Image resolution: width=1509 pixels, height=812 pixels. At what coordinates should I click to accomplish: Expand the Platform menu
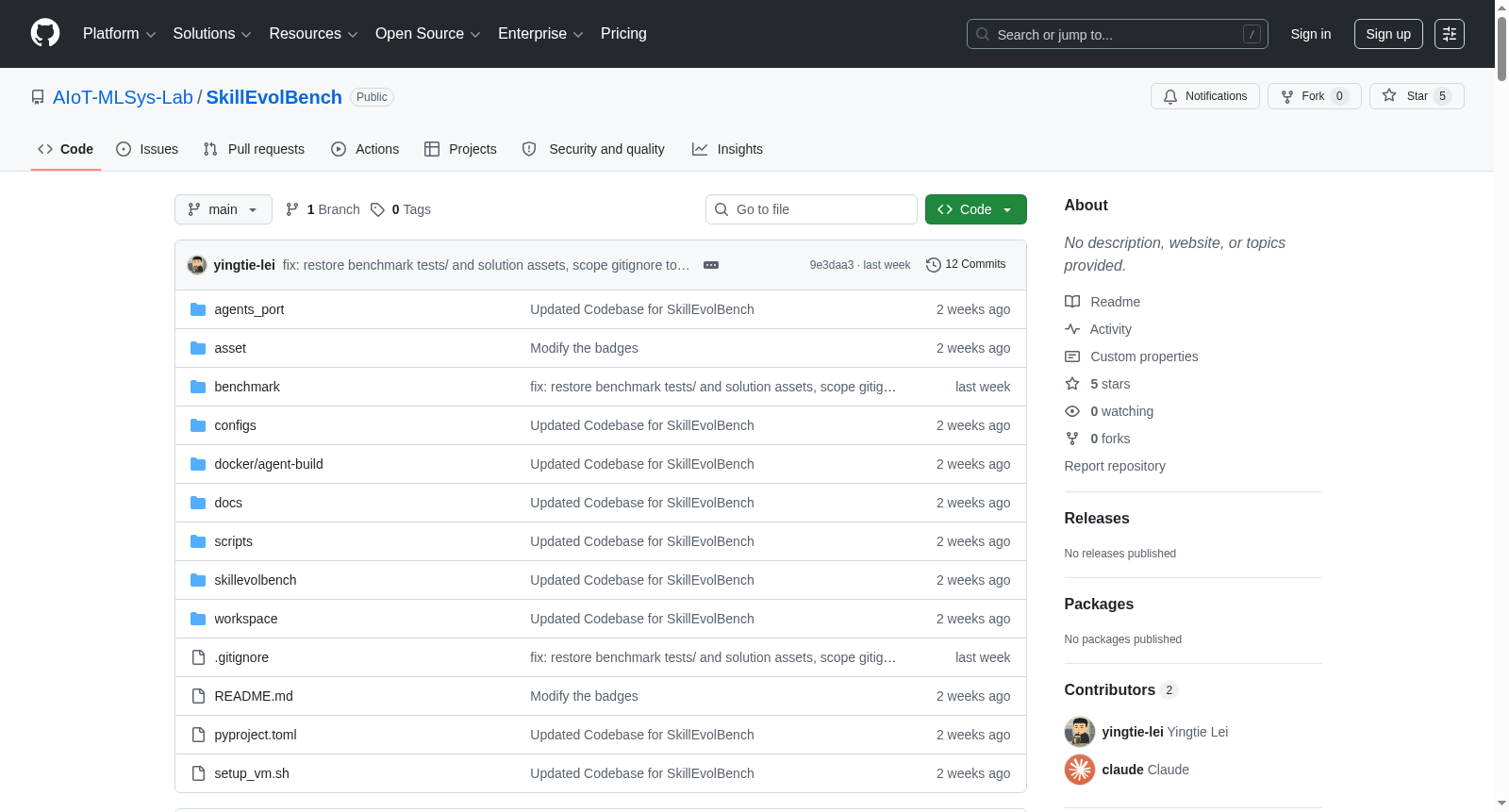point(119,34)
